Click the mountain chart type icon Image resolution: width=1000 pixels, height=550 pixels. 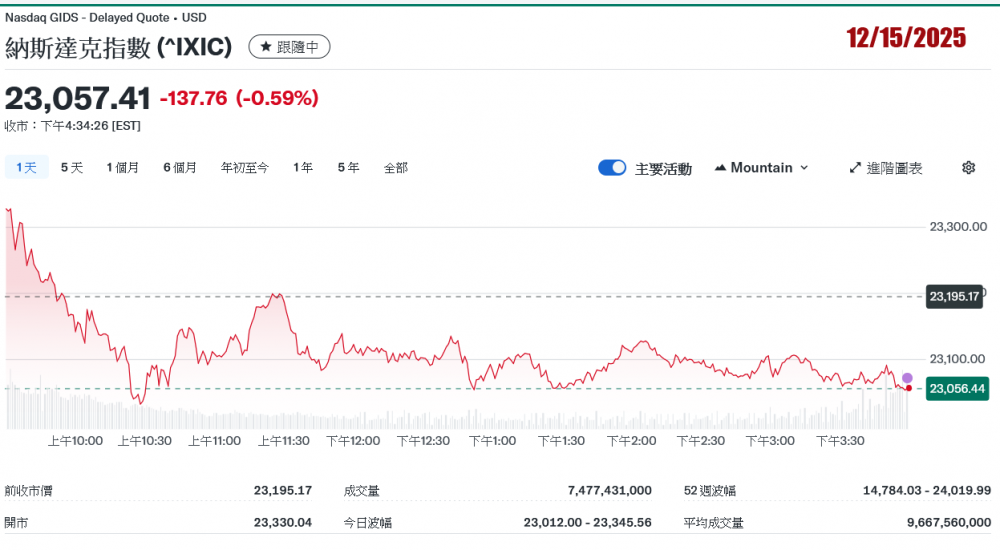(x=720, y=168)
